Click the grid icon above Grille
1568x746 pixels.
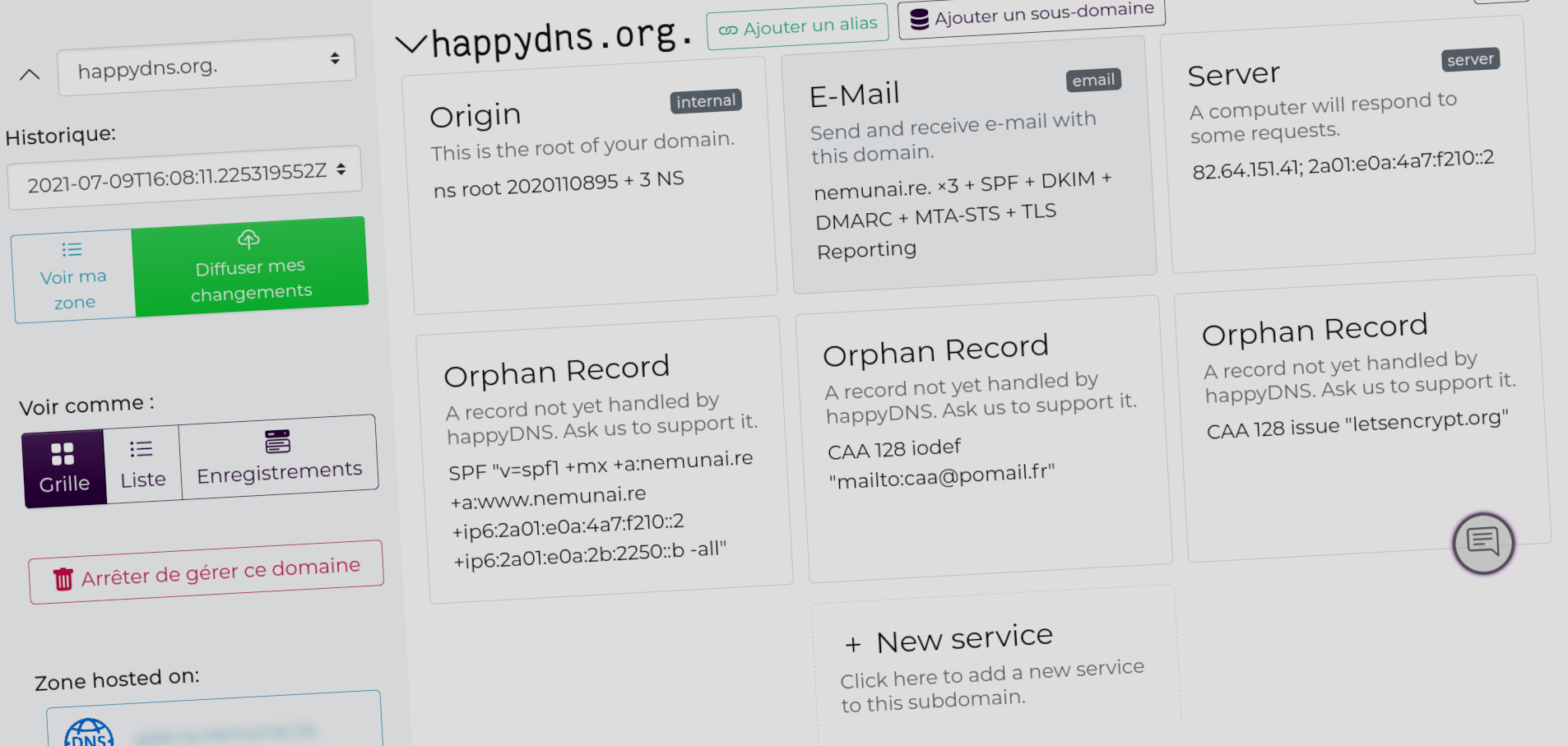click(63, 454)
